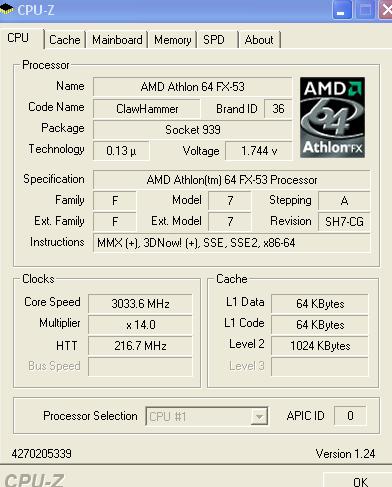Open the Mainboard tab

coord(117,40)
